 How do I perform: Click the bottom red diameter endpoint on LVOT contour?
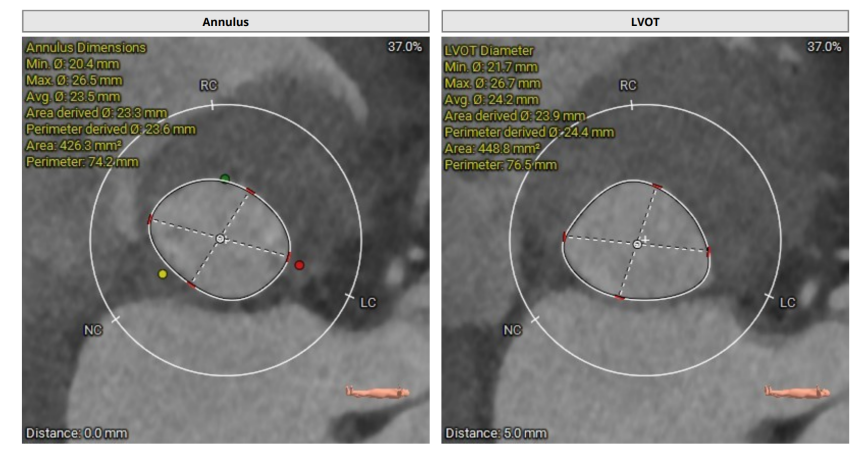(619, 298)
